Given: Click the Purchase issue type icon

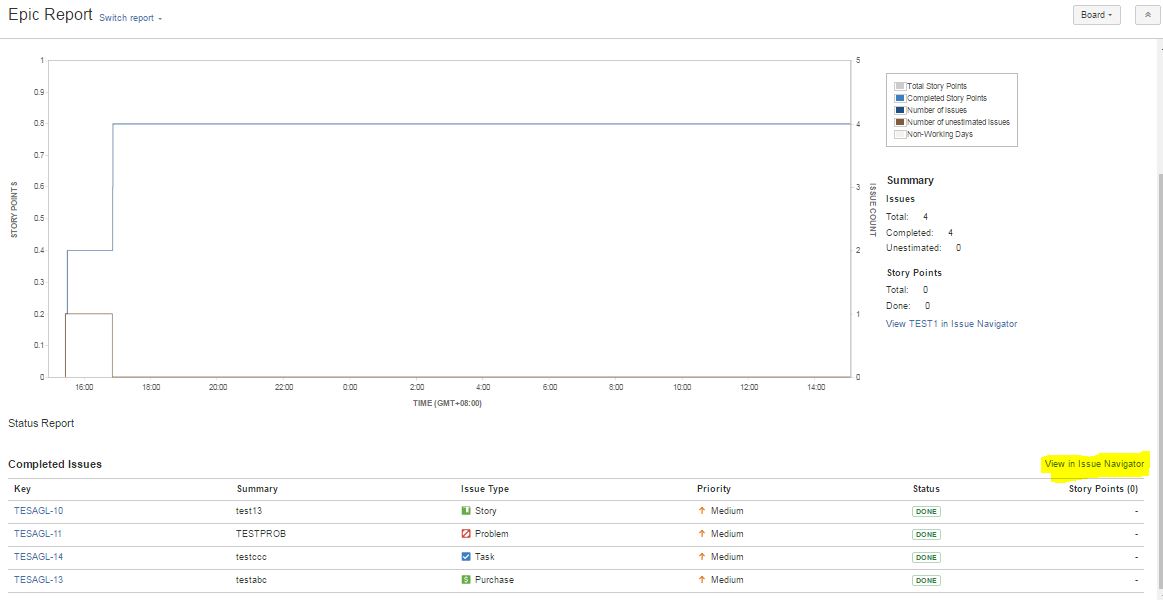Looking at the screenshot, I should (x=466, y=580).
